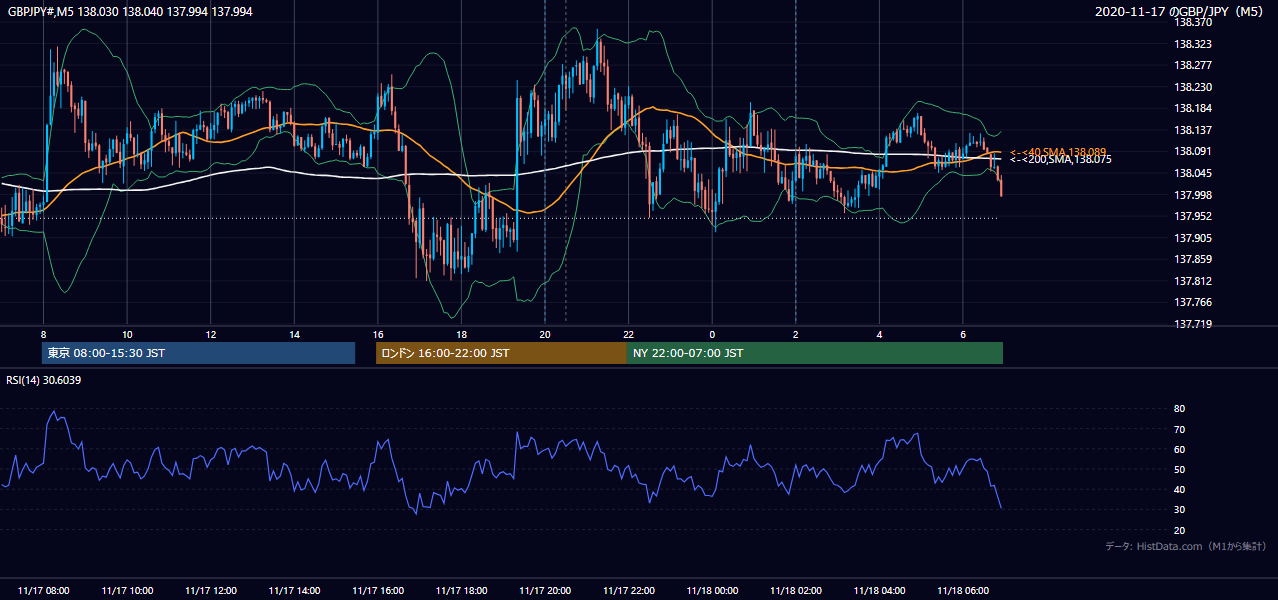Select the ロンドン 16:00-22:00 JST session bar
1278x600 pixels.
501,353
